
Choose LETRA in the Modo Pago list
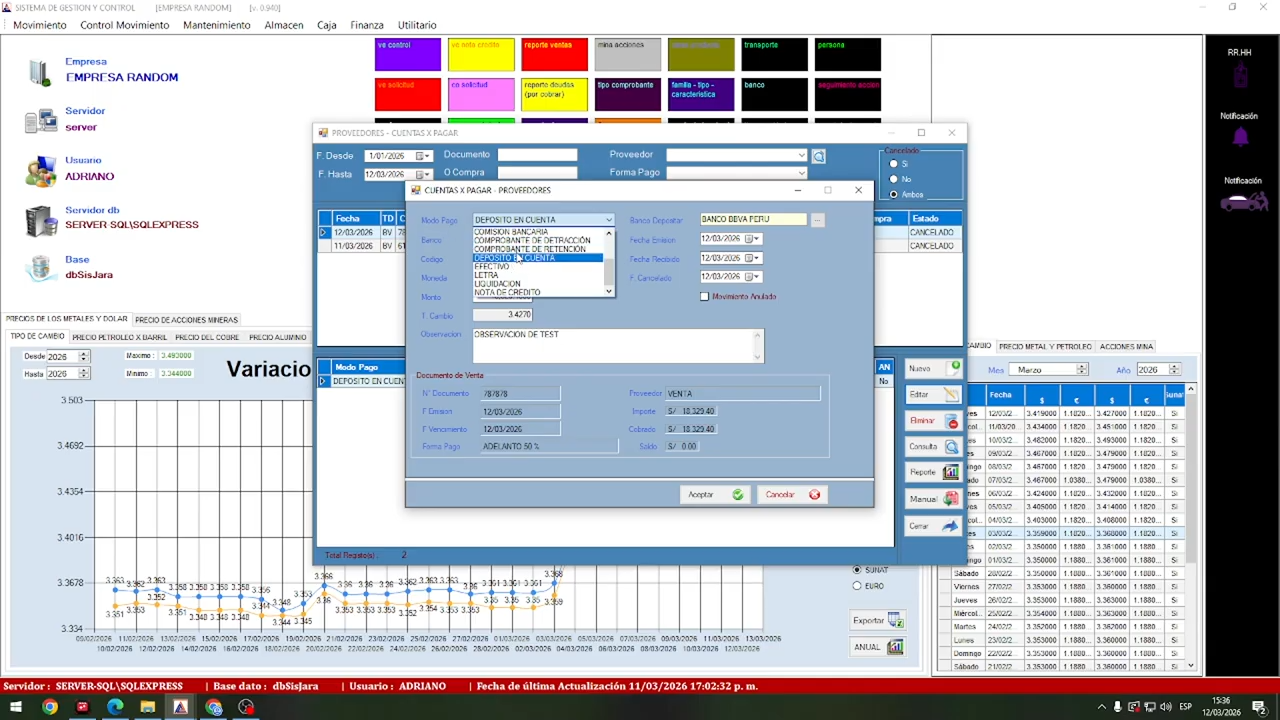pyautogui.click(x=538, y=275)
